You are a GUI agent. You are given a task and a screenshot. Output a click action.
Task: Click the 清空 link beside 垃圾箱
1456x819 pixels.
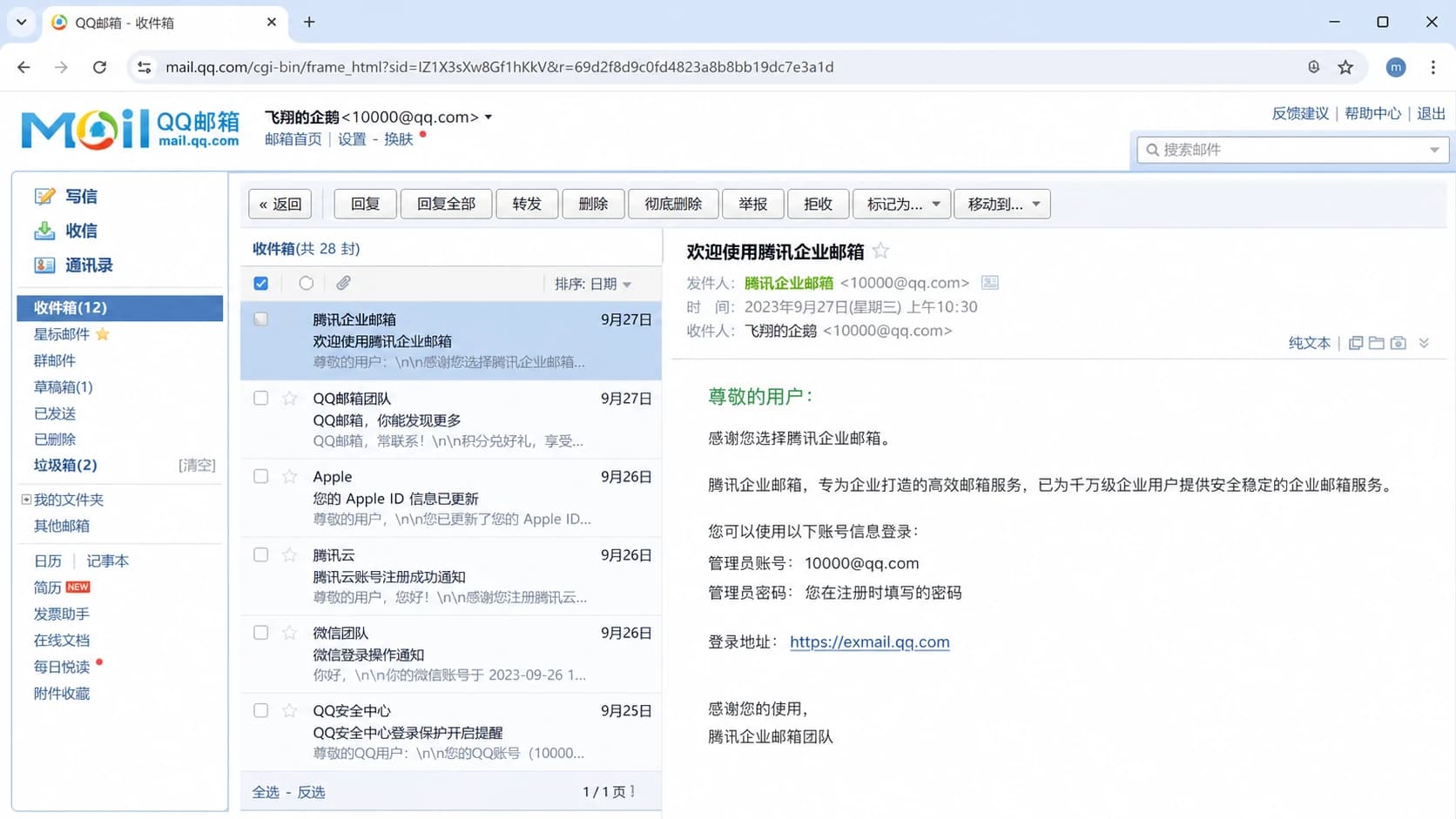coord(197,465)
